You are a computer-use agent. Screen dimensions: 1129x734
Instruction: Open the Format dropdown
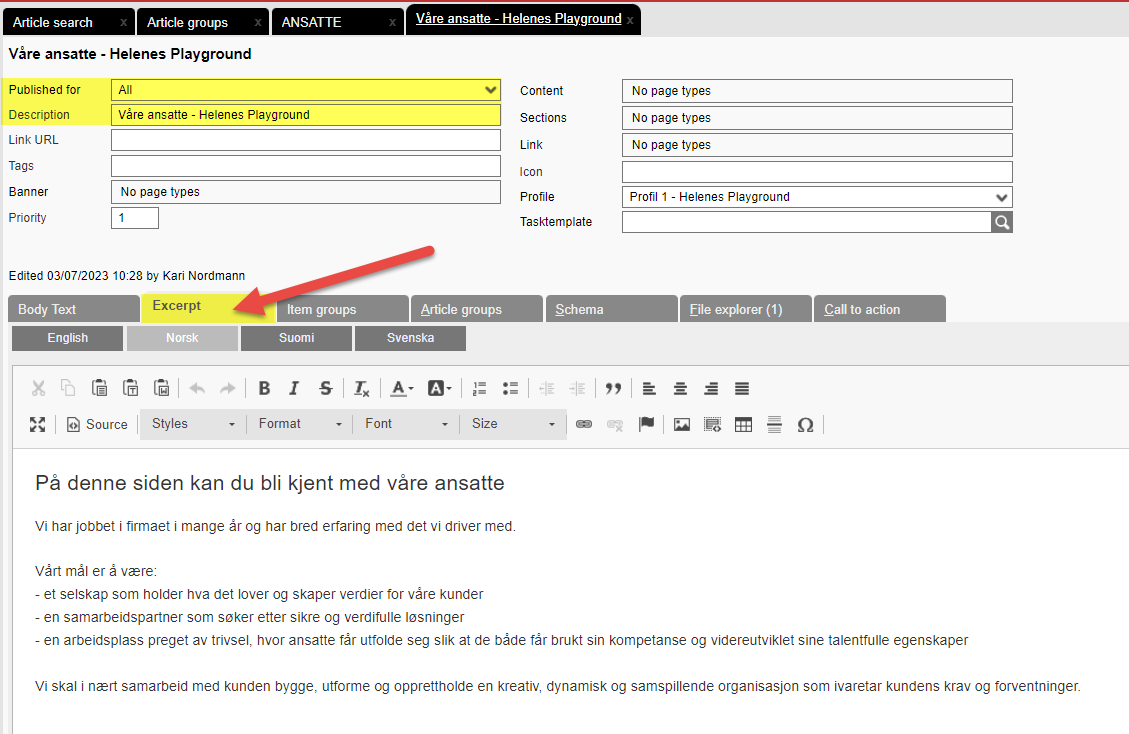[x=300, y=424]
